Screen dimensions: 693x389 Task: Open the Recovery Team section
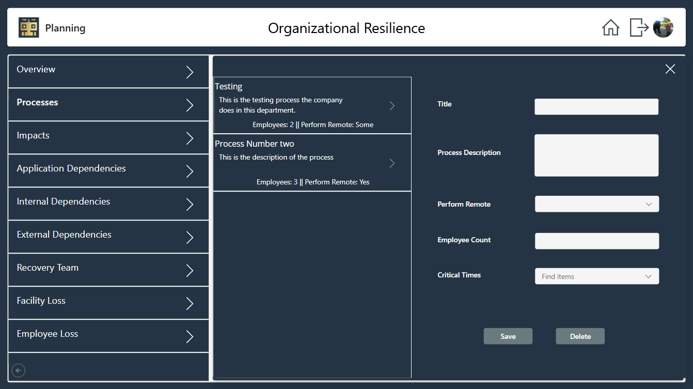point(108,270)
